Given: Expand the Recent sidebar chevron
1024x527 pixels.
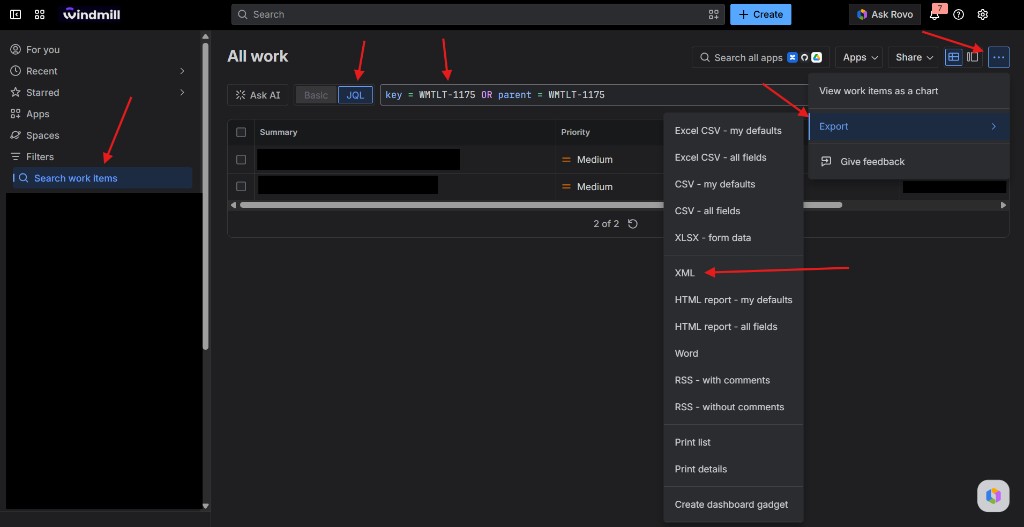Looking at the screenshot, I should (182, 71).
